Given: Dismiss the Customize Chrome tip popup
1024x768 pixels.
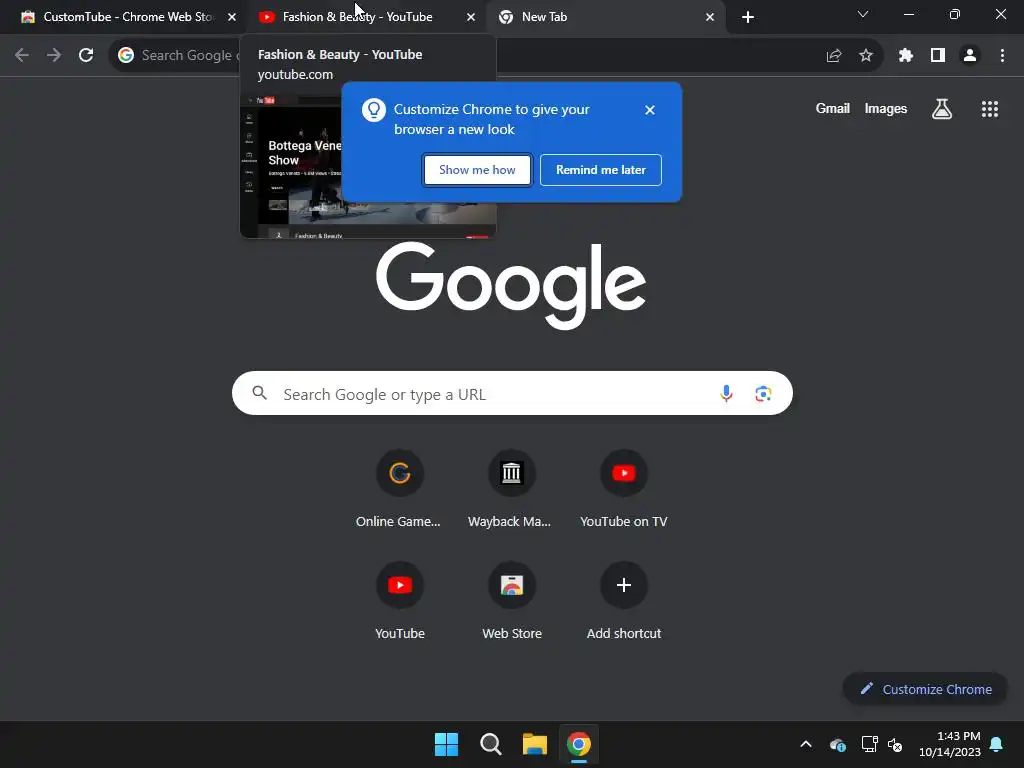Looking at the screenshot, I should 650,110.
